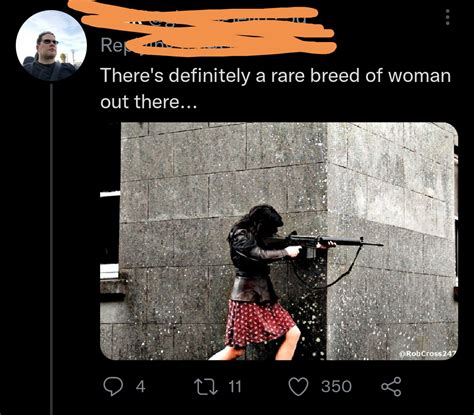Image resolution: width=474 pixels, height=415 pixels.
Task: Tap the retweet arrows icon
Action: click(206, 386)
